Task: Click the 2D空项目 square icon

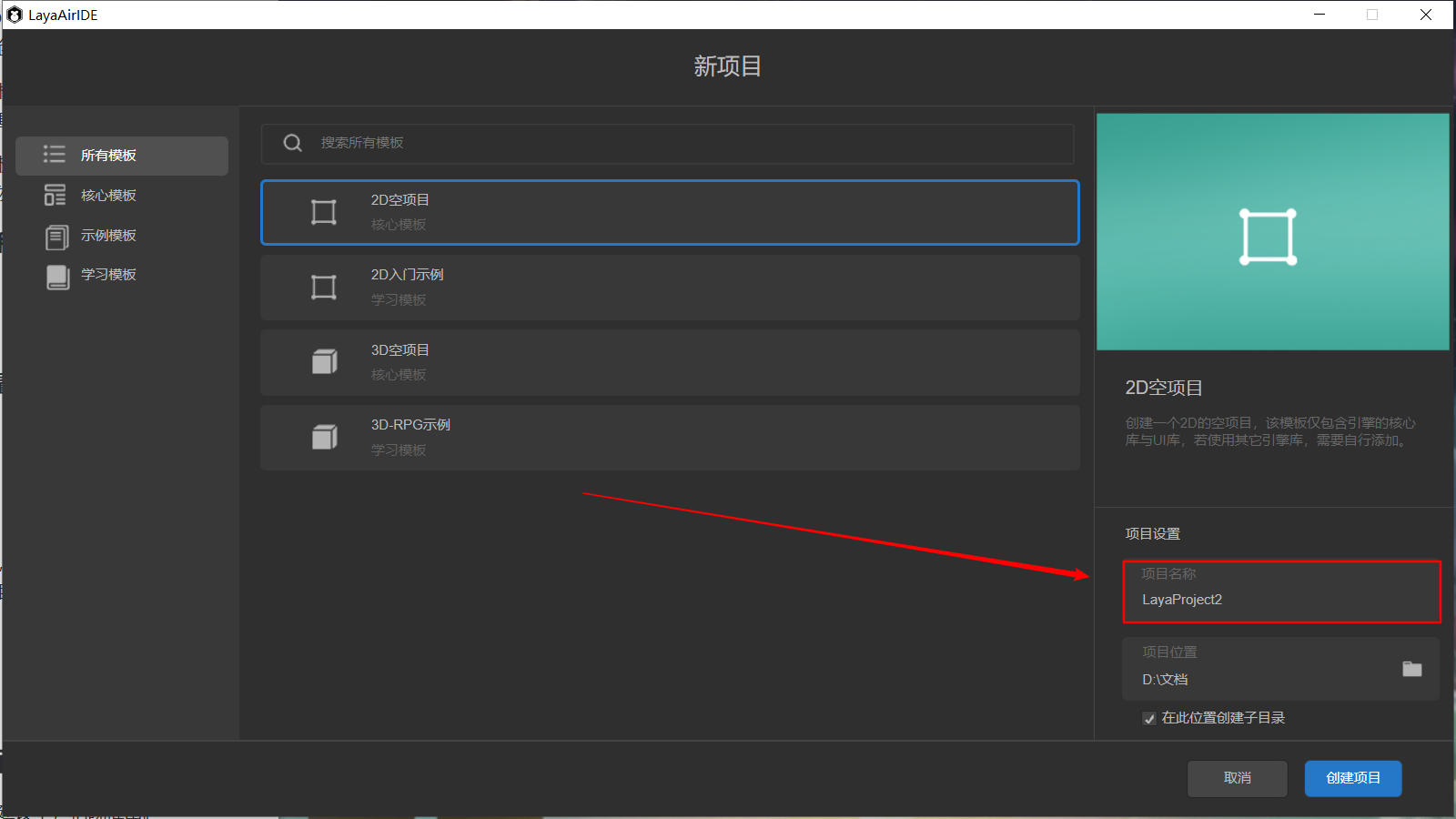Action: (x=324, y=212)
